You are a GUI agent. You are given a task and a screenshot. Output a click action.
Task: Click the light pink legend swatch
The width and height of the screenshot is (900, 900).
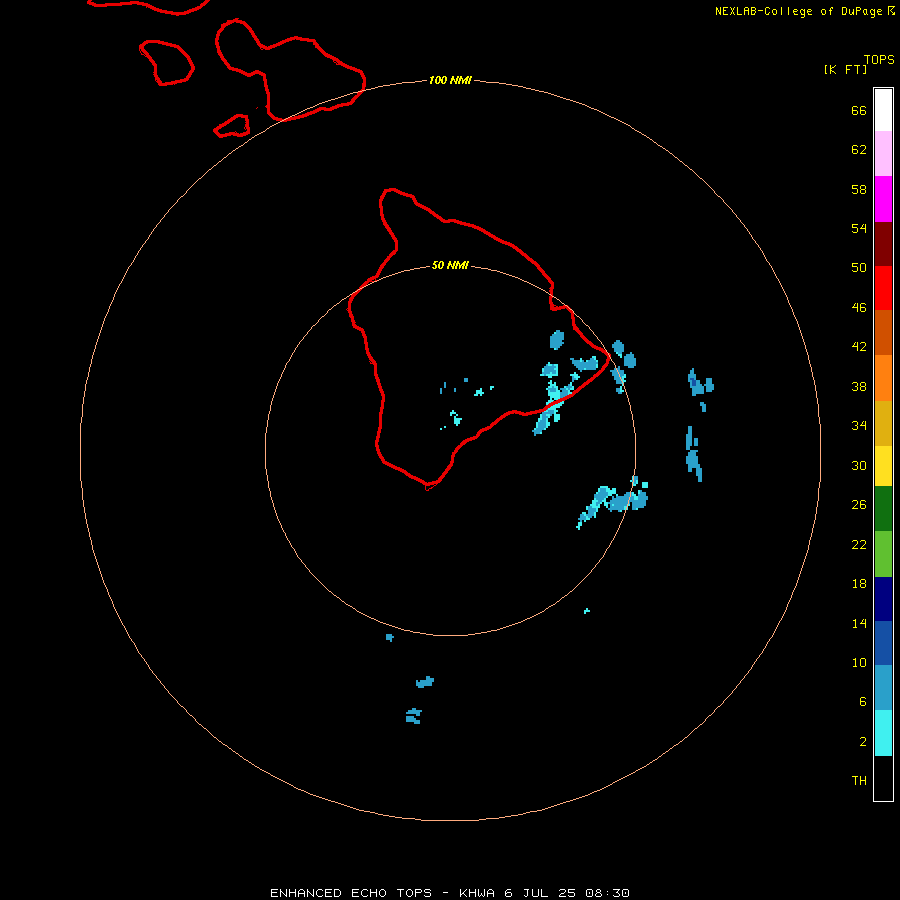[883, 154]
